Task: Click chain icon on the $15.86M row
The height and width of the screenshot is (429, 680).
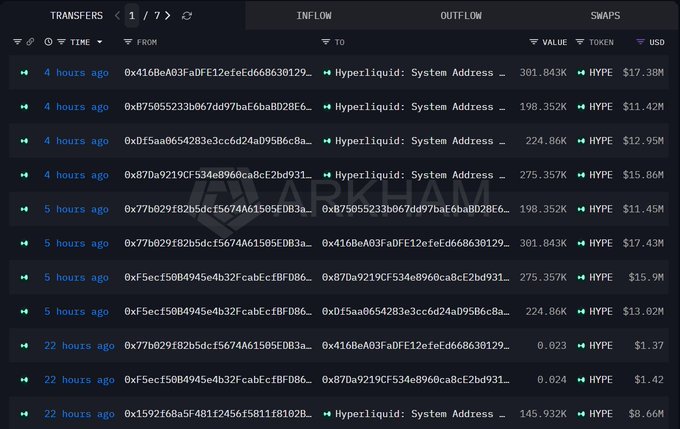Action: click(x=24, y=175)
